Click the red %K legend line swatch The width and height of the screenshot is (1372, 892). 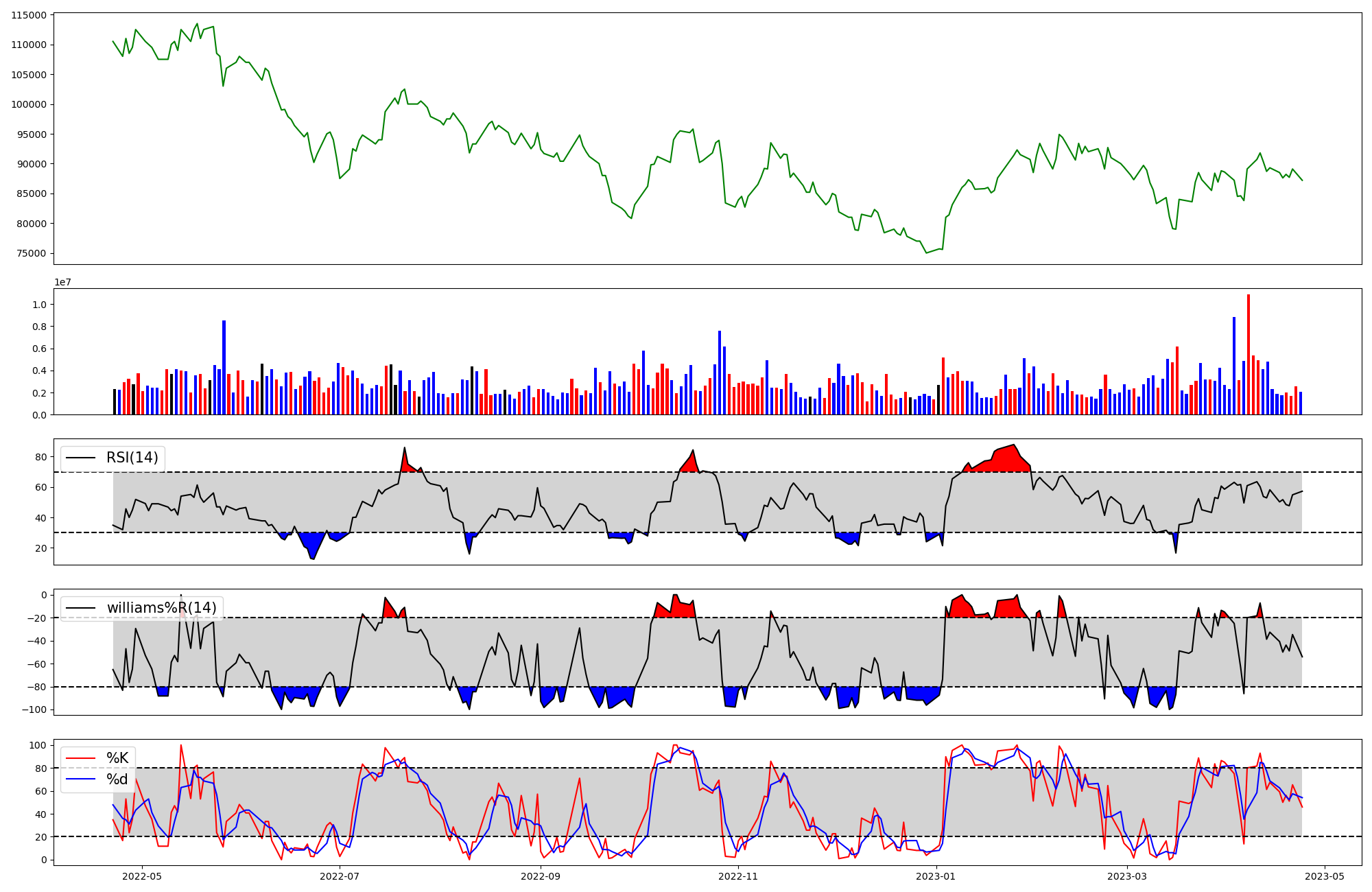[82, 758]
